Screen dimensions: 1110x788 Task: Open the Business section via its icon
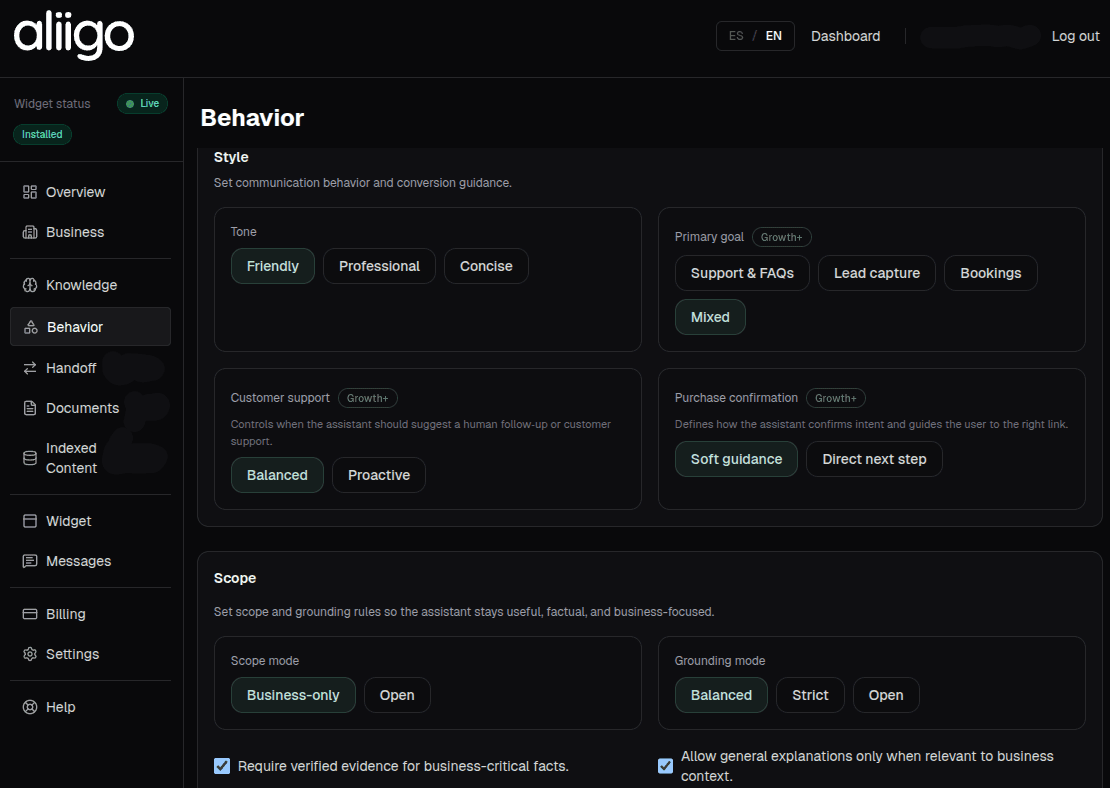pyautogui.click(x=27, y=232)
